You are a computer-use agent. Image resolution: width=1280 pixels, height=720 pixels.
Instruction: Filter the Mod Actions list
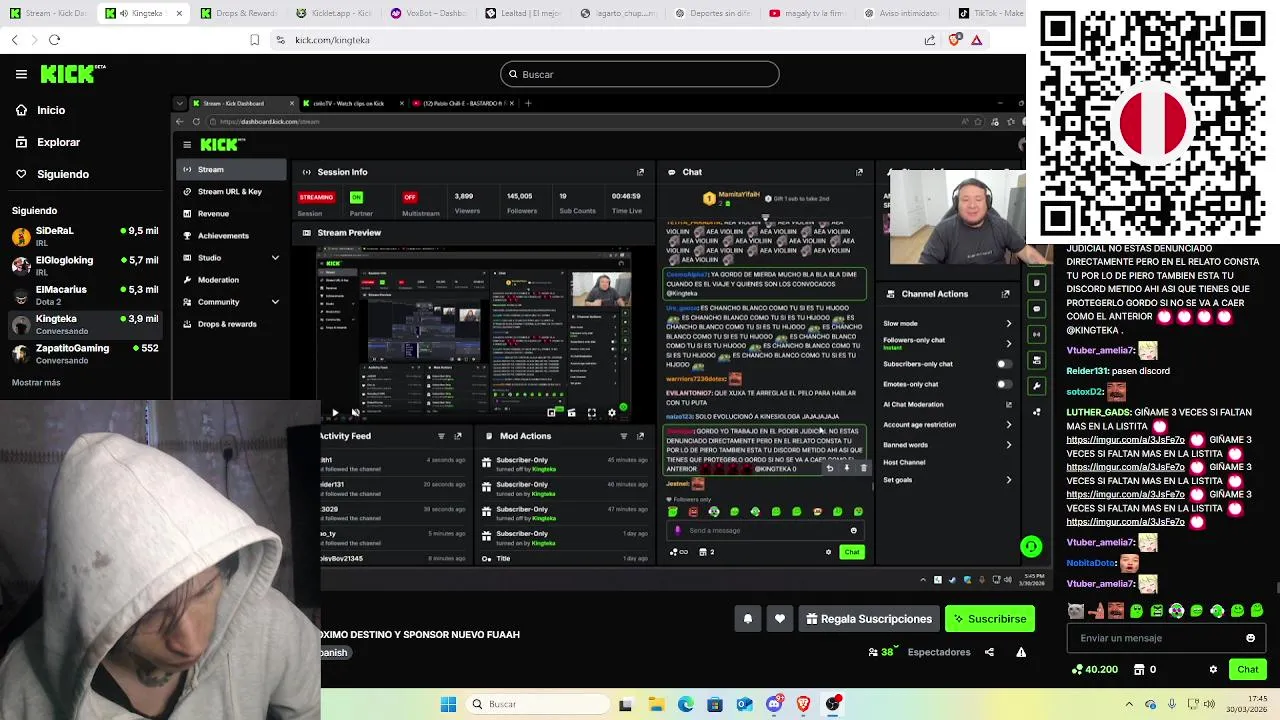(x=624, y=436)
